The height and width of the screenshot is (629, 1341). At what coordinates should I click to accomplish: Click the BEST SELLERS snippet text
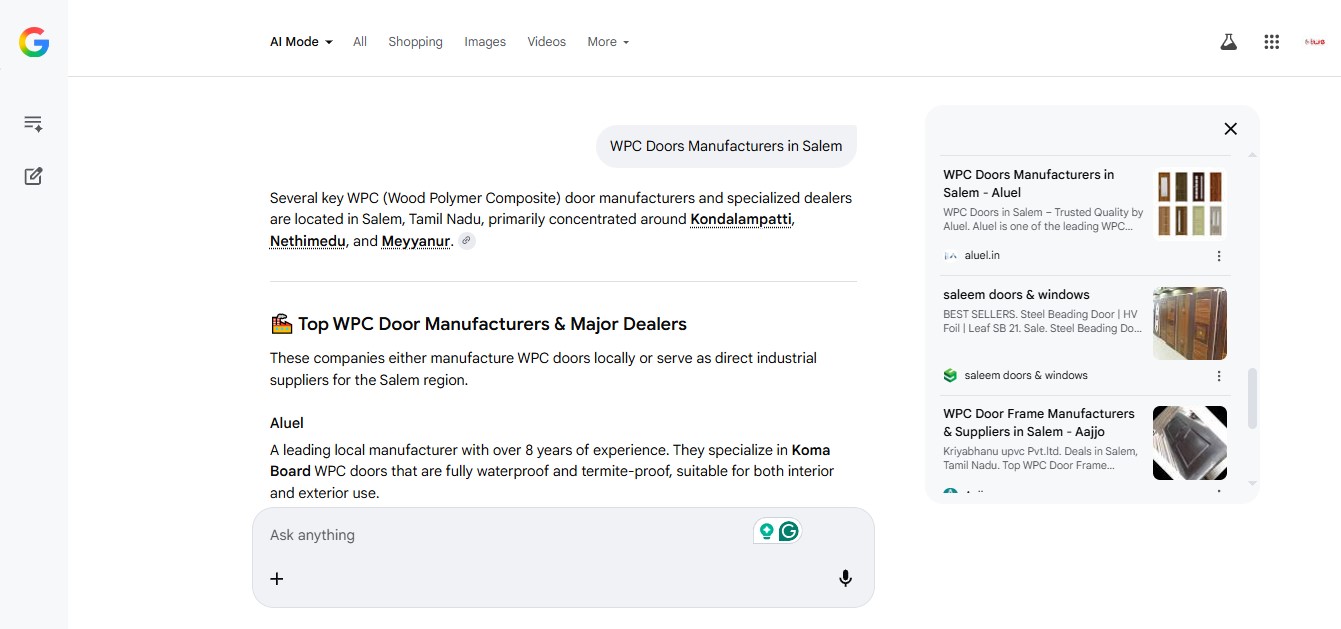(x=1043, y=321)
